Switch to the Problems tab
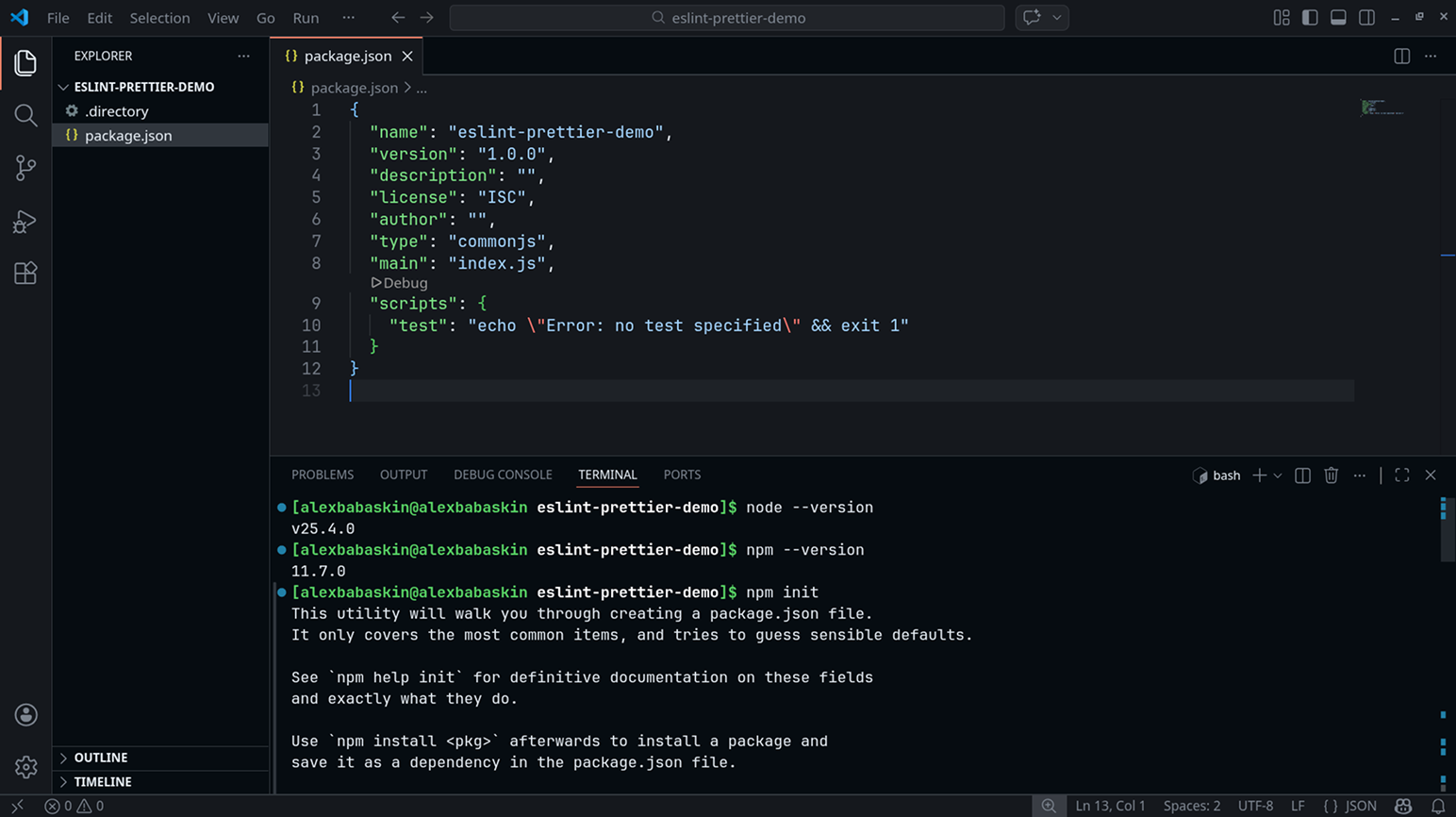The width and height of the screenshot is (1456, 817). [323, 475]
